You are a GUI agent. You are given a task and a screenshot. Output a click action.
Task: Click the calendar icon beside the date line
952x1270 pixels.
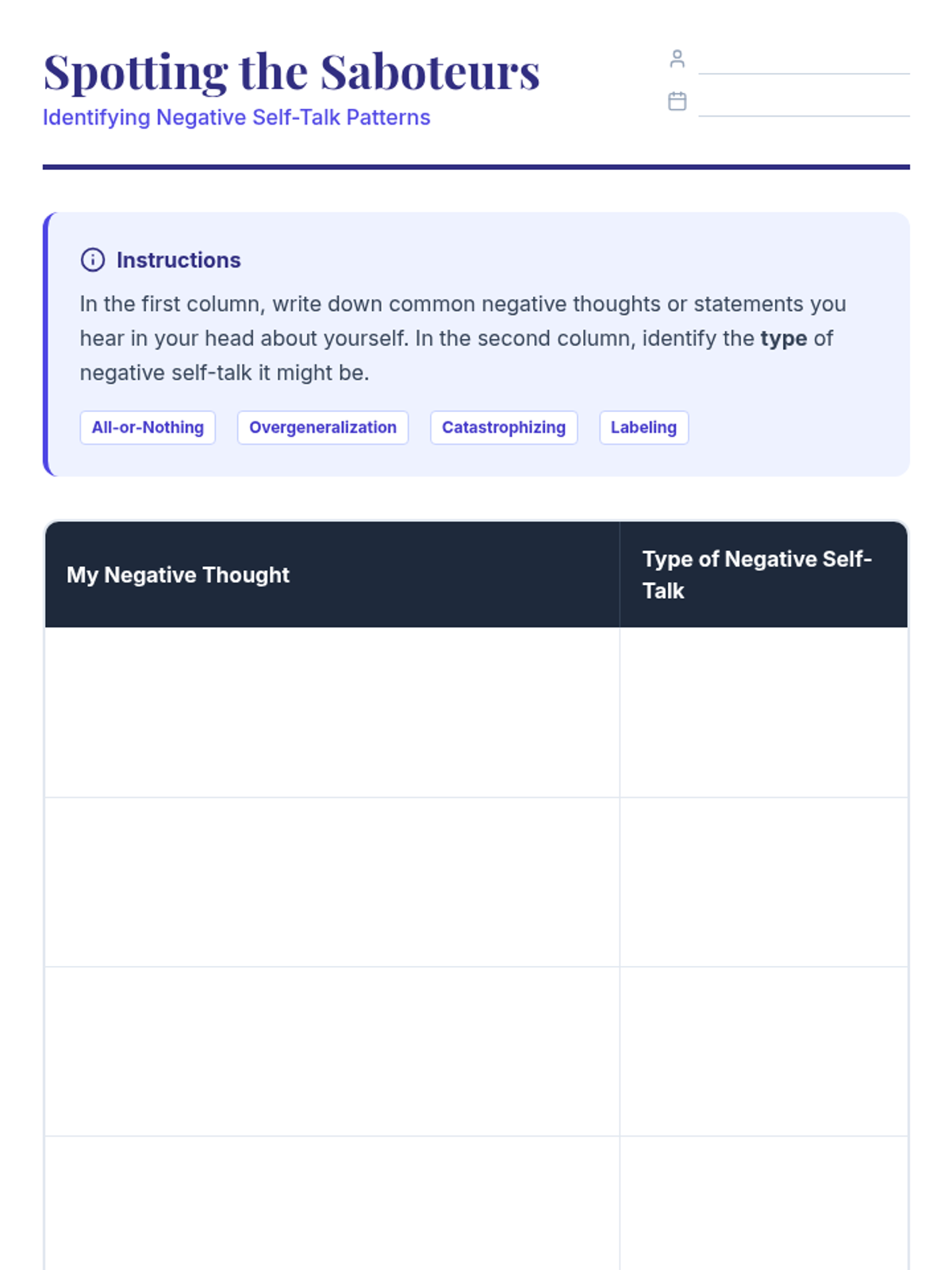tap(677, 101)
